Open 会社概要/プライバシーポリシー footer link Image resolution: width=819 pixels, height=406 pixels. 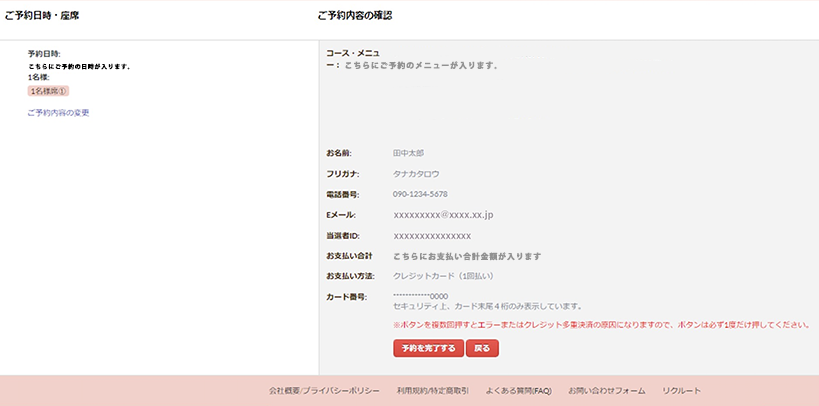point(324,390)
